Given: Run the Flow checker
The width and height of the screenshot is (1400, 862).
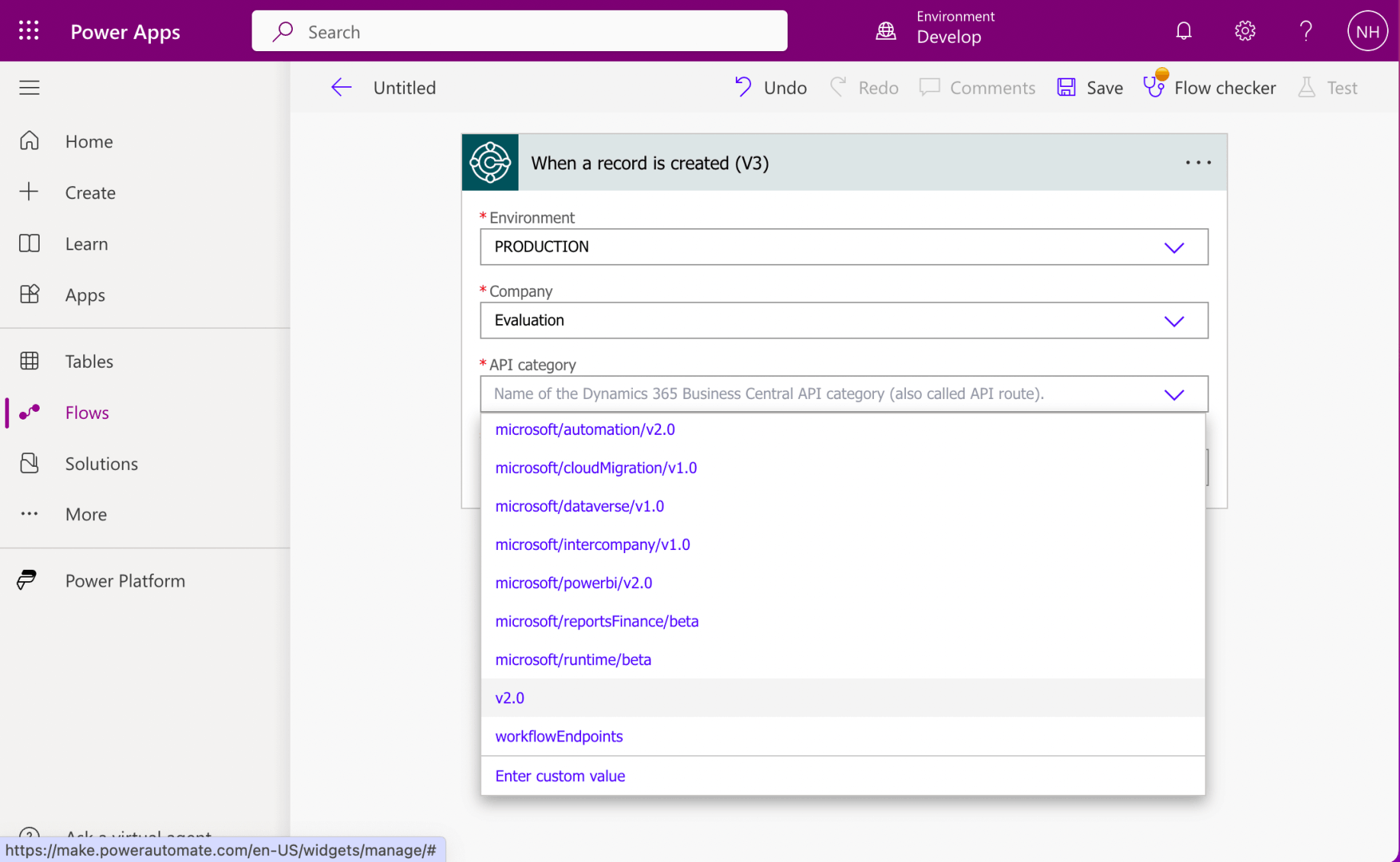Looking at the screenshot, I should [1209, 88].
